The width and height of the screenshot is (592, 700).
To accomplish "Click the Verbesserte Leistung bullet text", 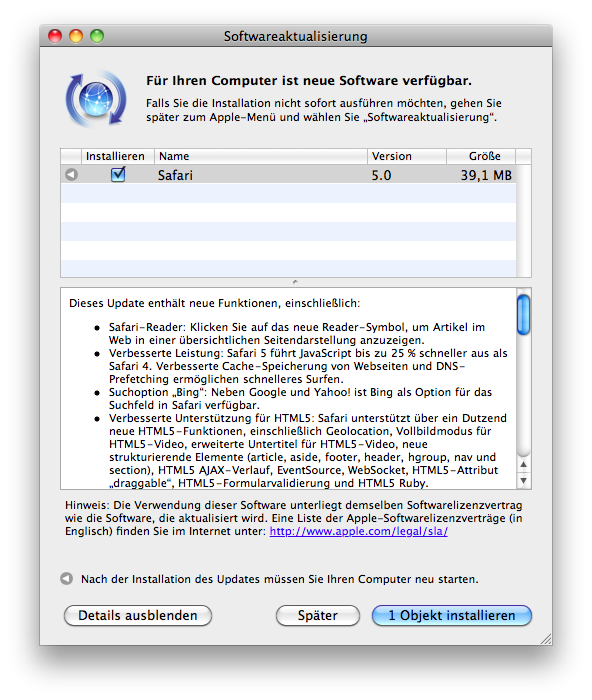I will click(x=308, y=366).
